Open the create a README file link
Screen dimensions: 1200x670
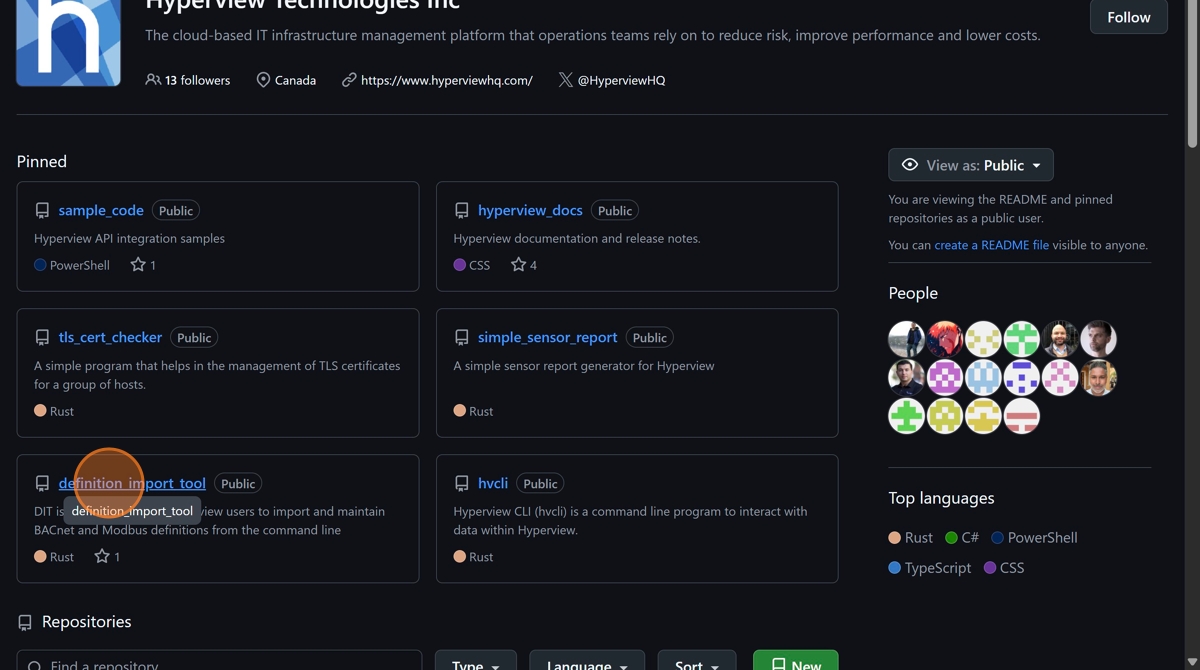pyautogui.click(x=991, y=245)
